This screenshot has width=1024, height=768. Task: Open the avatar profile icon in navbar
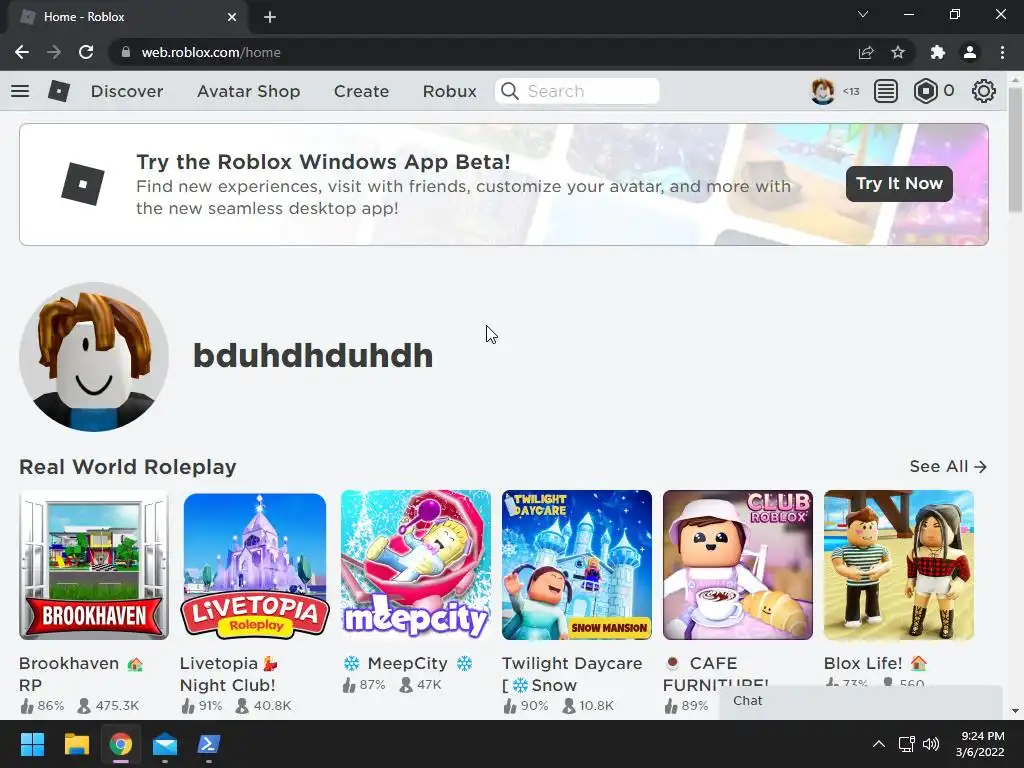tap(822, 91)
